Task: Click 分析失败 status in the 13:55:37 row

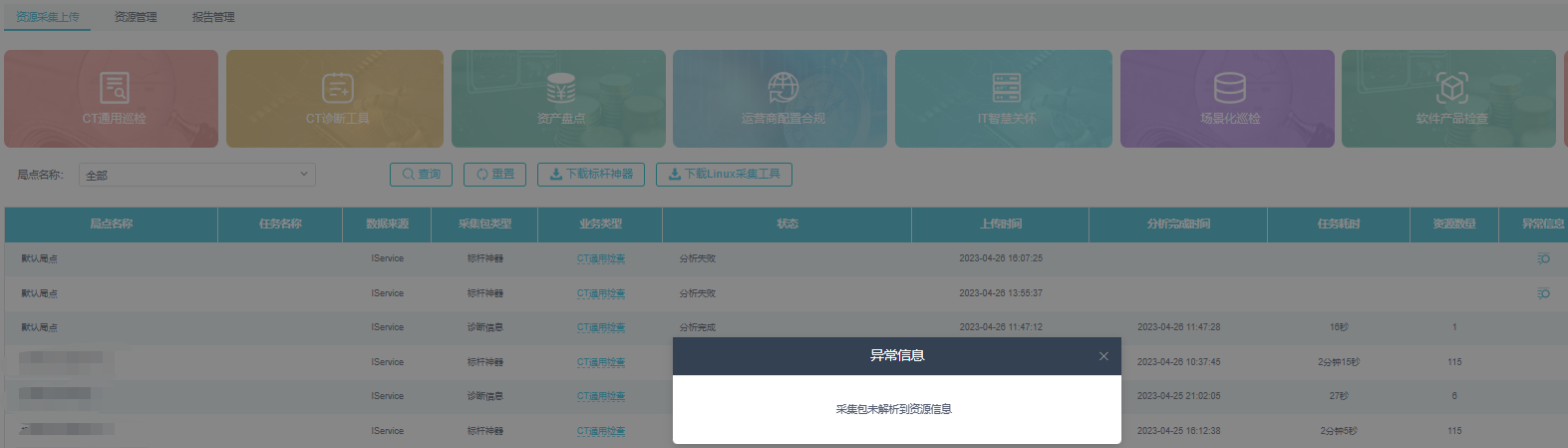Action: pos(698,293)
